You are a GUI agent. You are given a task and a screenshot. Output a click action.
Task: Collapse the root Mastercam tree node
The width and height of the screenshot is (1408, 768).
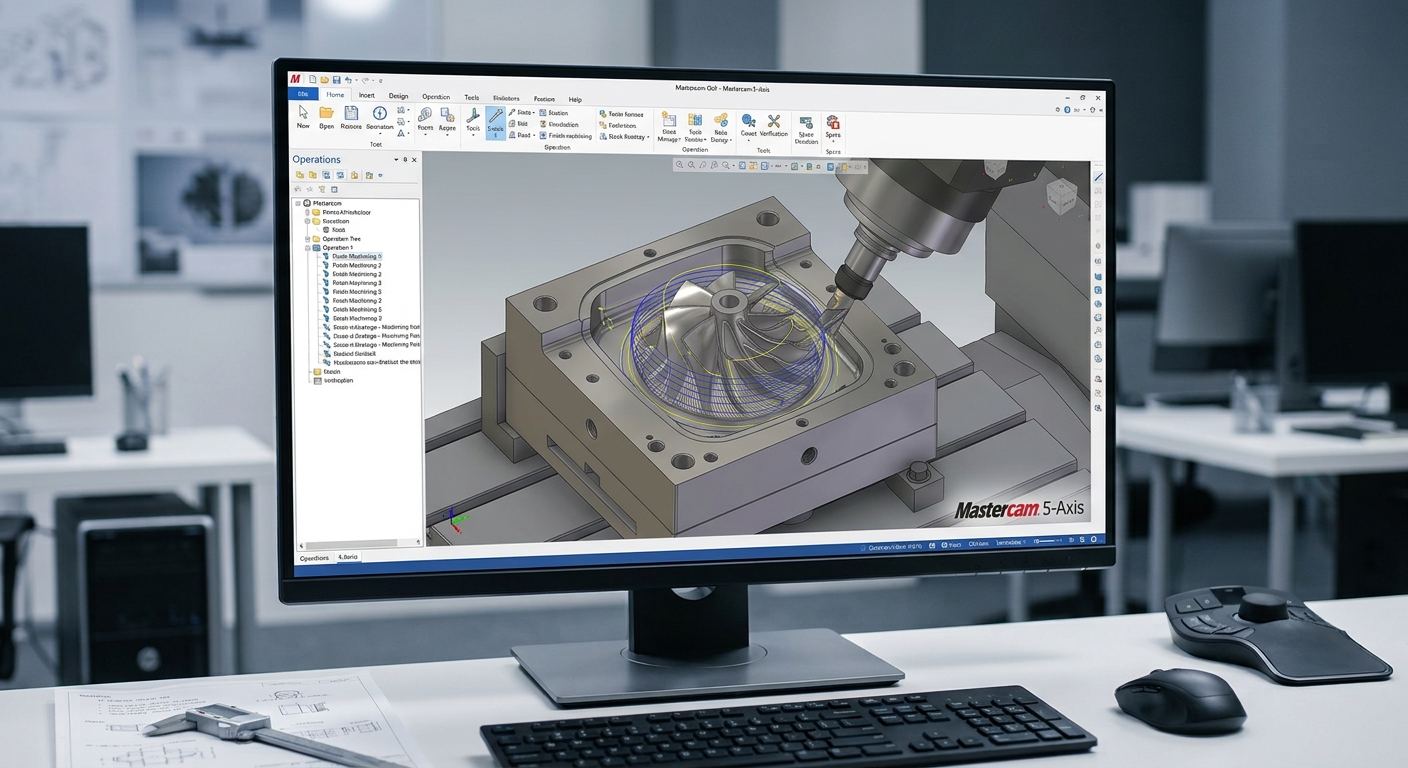298,203
